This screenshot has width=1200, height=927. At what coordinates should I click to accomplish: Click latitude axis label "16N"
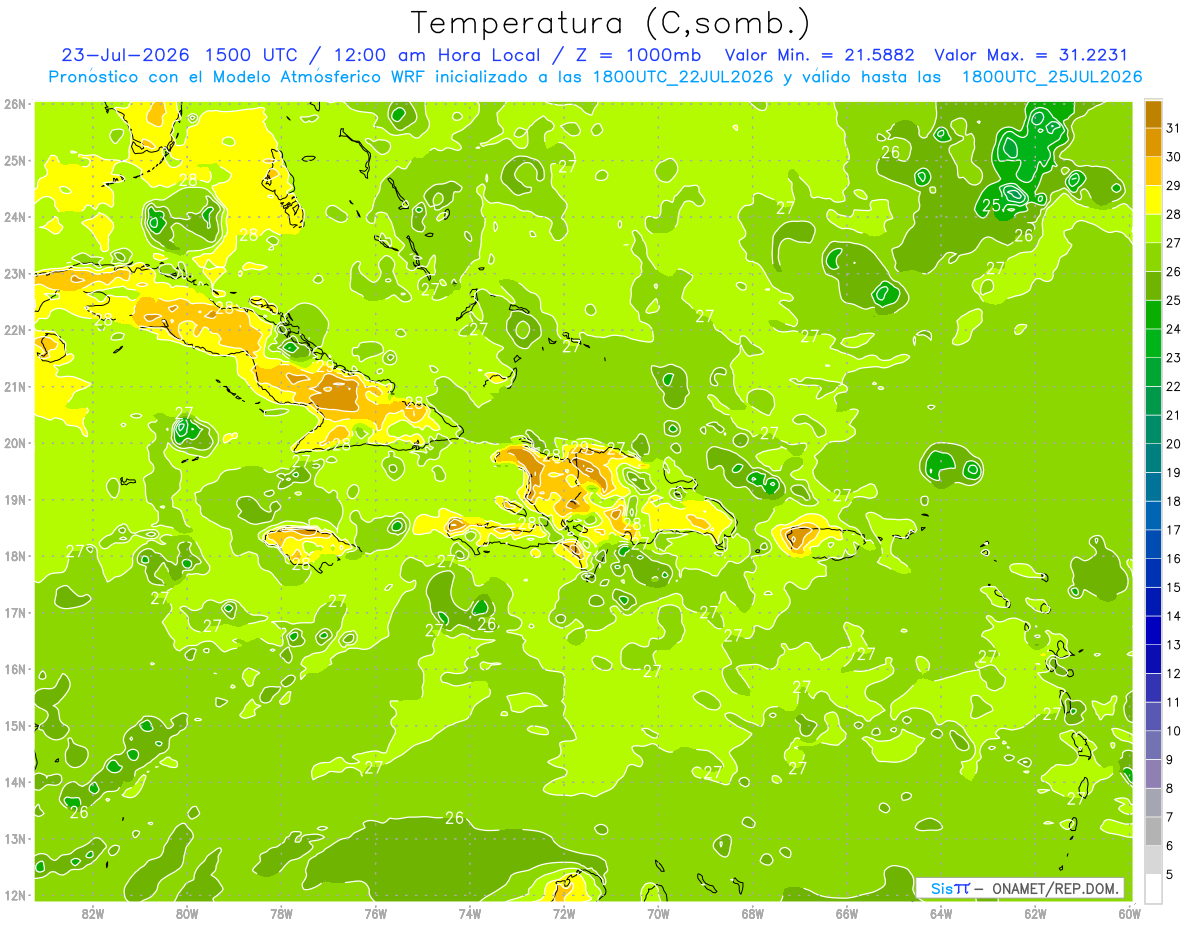[15, 669]
